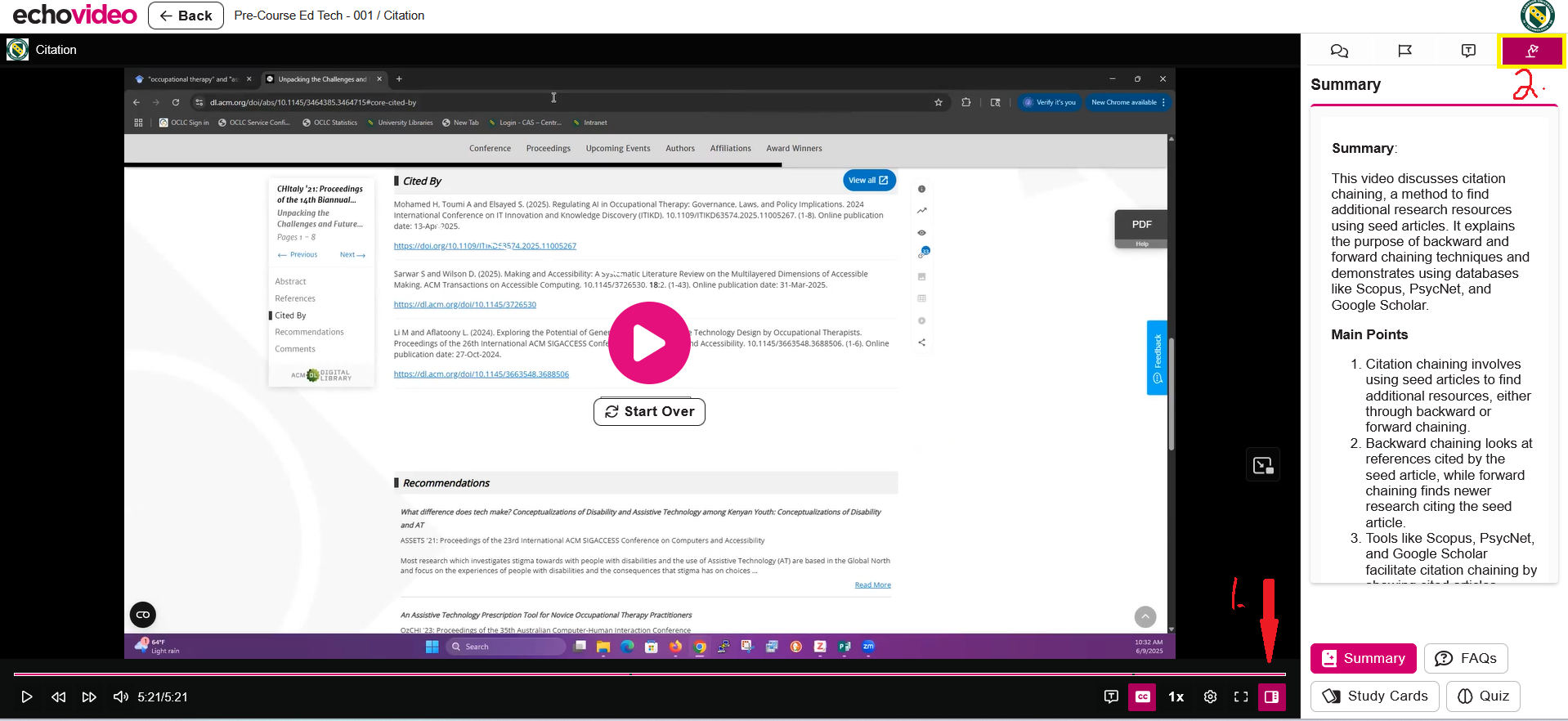Click the Award Winners nav item
The height and width of the screenshot is (721, 1568).
point(794,148)
